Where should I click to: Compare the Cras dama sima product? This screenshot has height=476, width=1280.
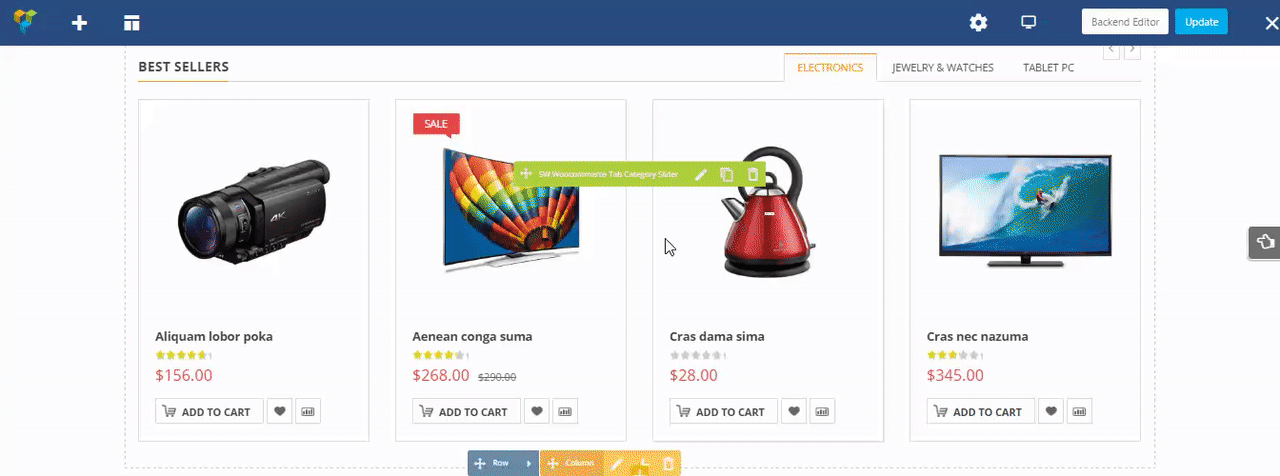(822, 411)
